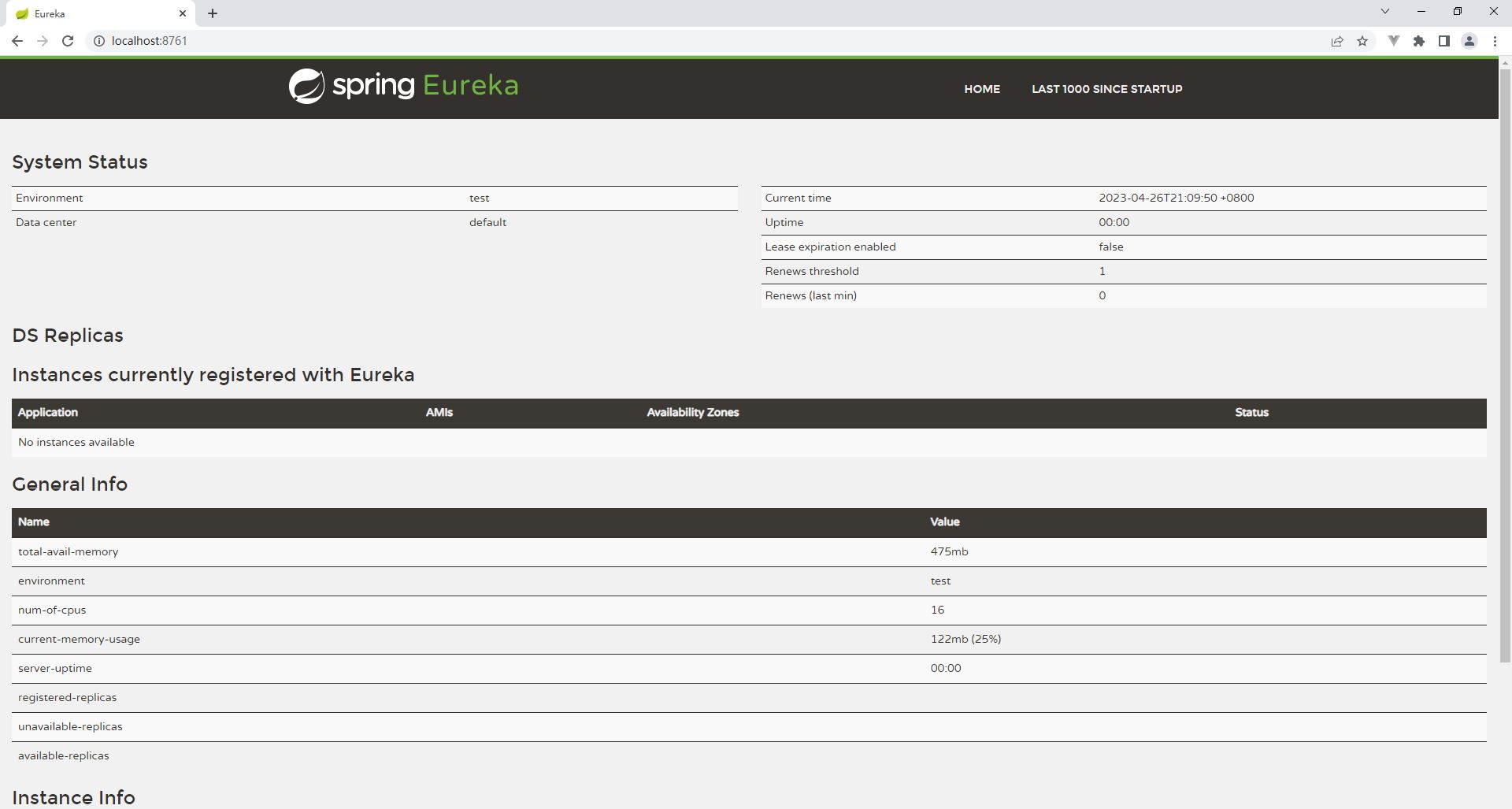The image size is (1512, 809).
Task: Click the General Info 'Name' column header
Action: click(34, 522)
